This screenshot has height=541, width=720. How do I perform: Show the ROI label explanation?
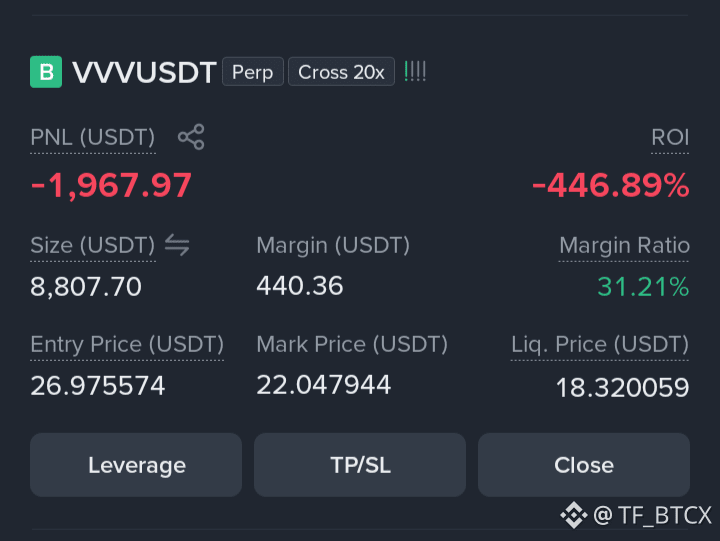[670, 137]
